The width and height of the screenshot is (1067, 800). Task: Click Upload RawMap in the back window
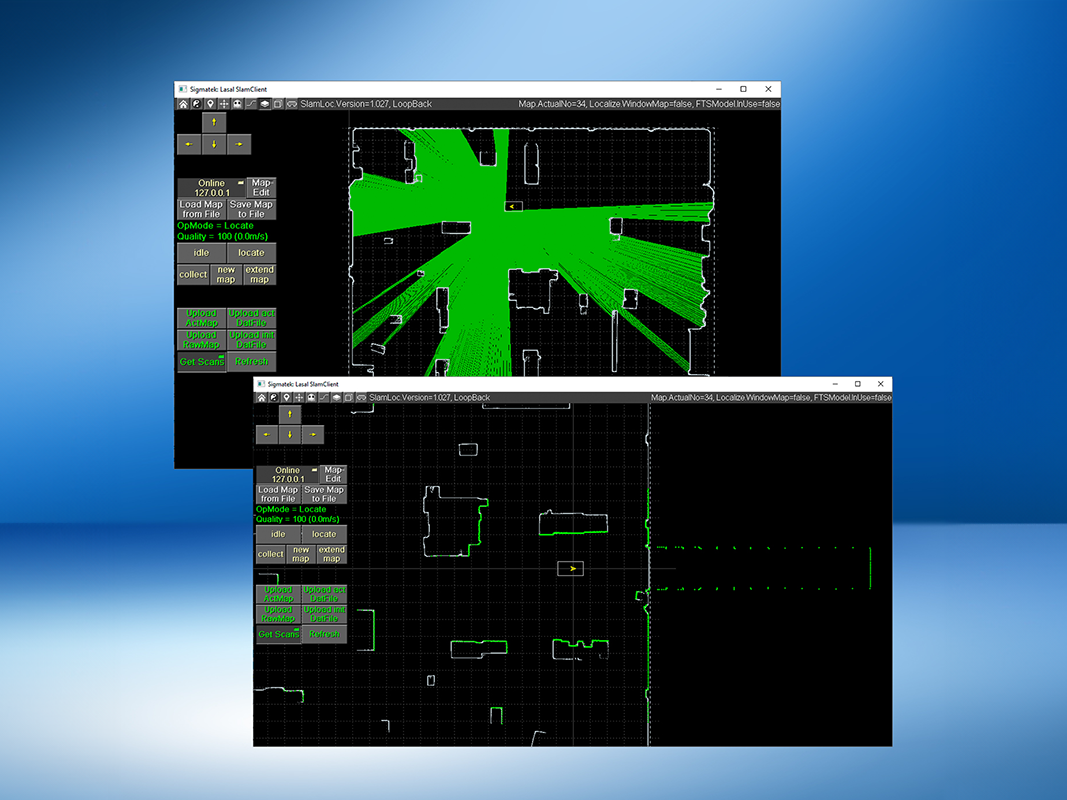[x=201, y=340]
